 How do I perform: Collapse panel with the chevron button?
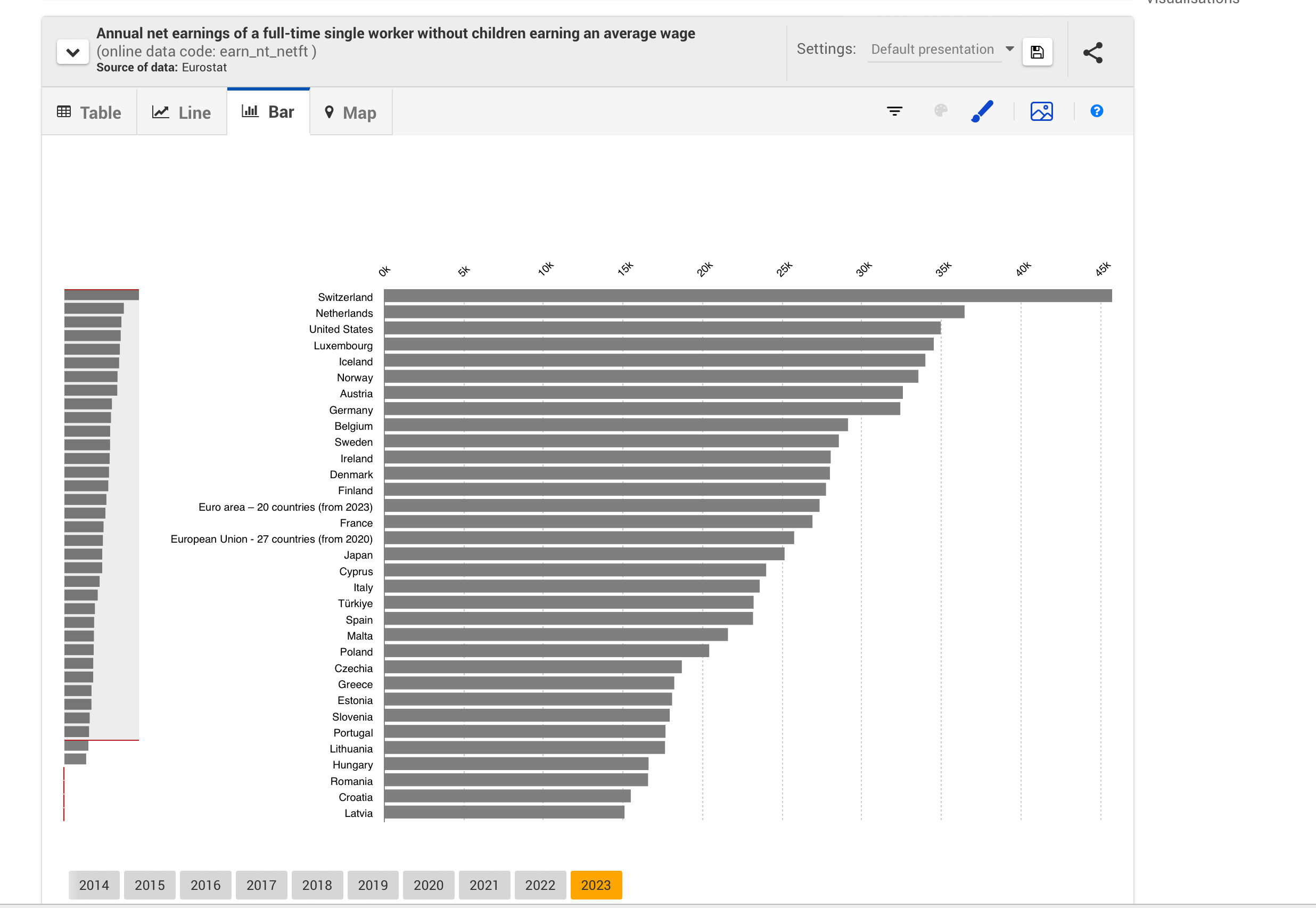[x=73, y=52]
